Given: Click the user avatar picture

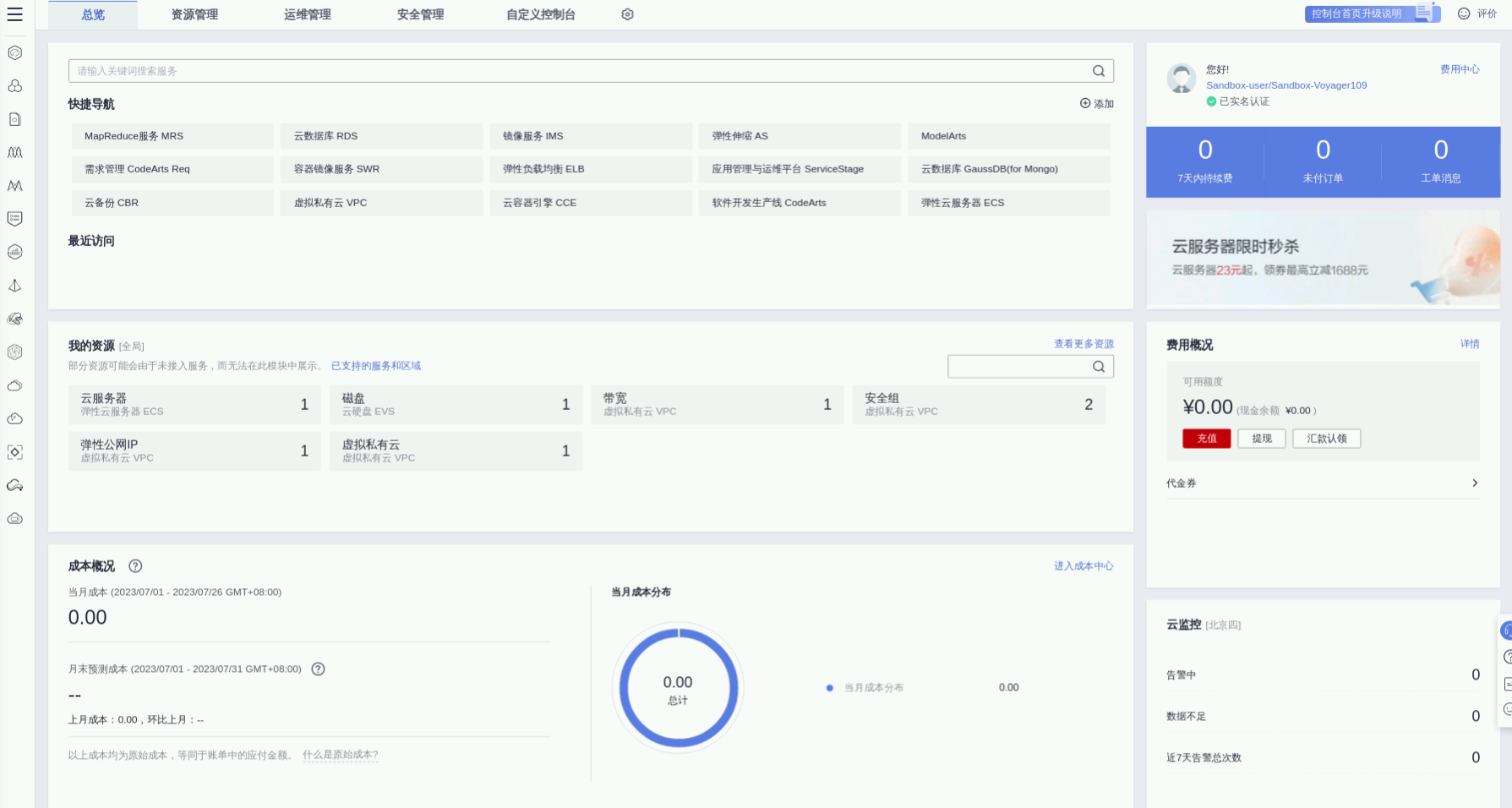Looking at the screenshot, I should (x=1181, y=79).
